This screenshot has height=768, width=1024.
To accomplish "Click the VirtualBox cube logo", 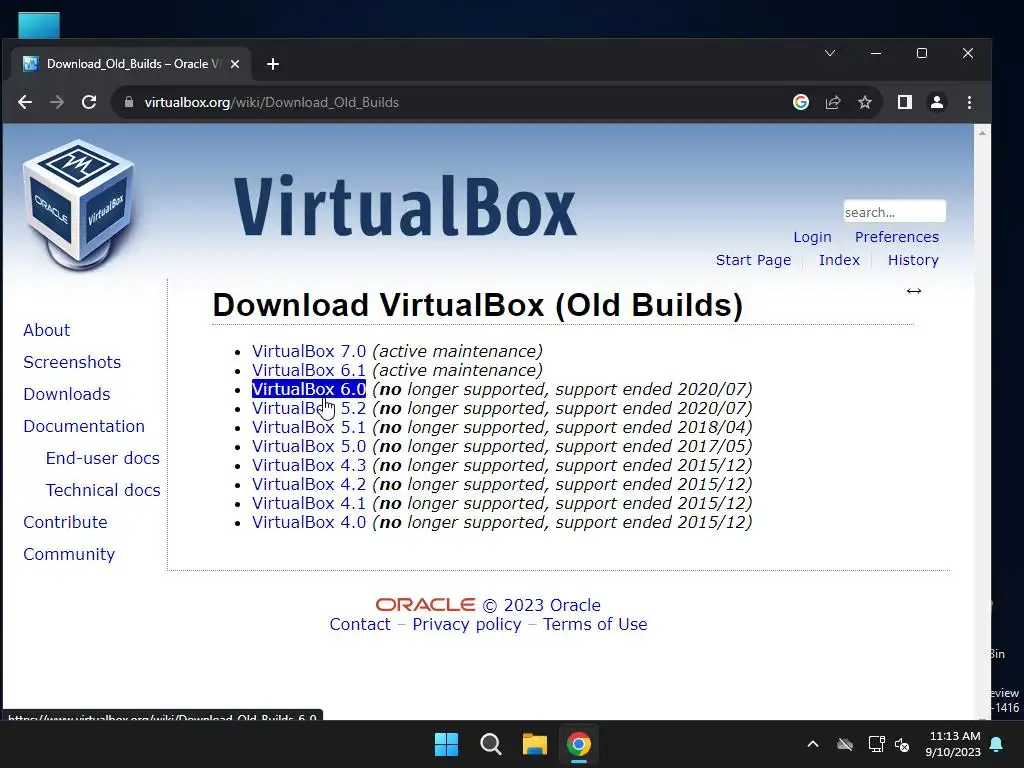I will (80, 205).
